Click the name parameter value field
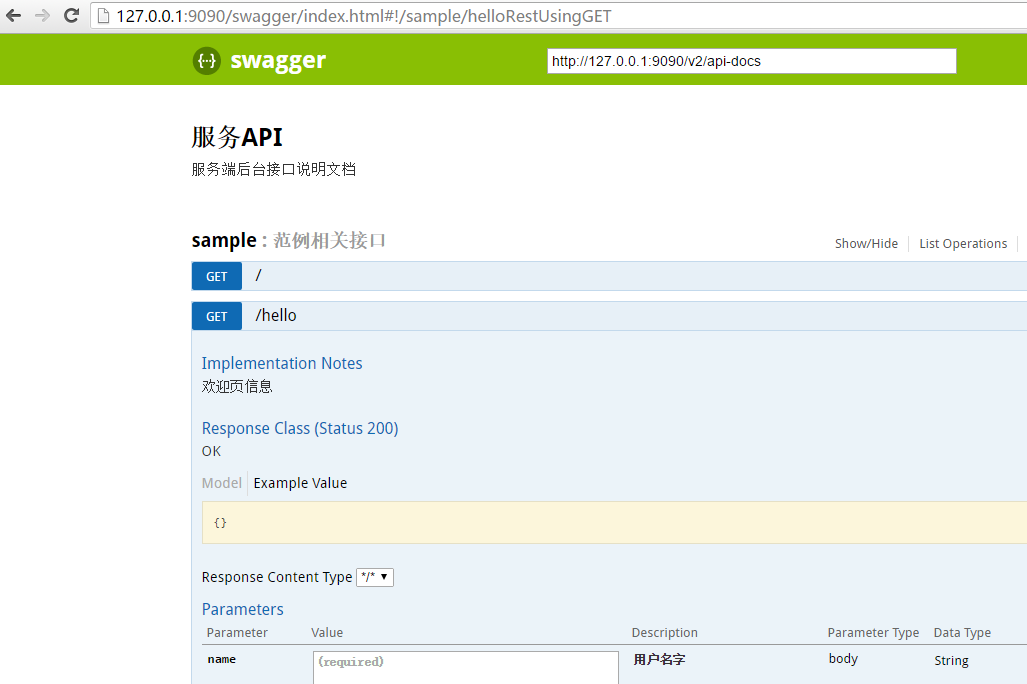This screenshot has width=1027, height=684. coord(466,668)
